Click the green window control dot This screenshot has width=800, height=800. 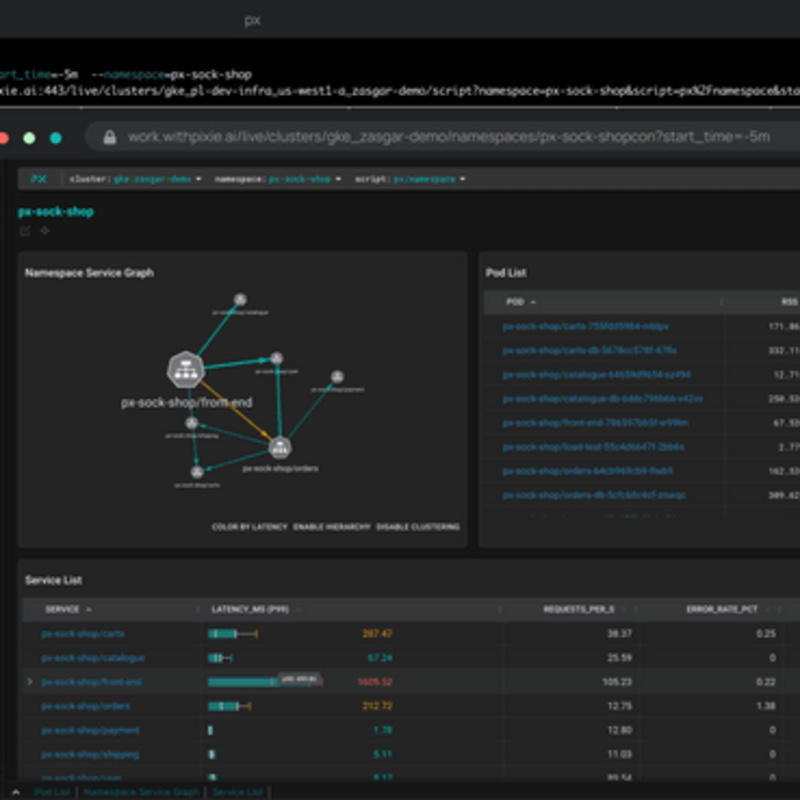(29, 138)
